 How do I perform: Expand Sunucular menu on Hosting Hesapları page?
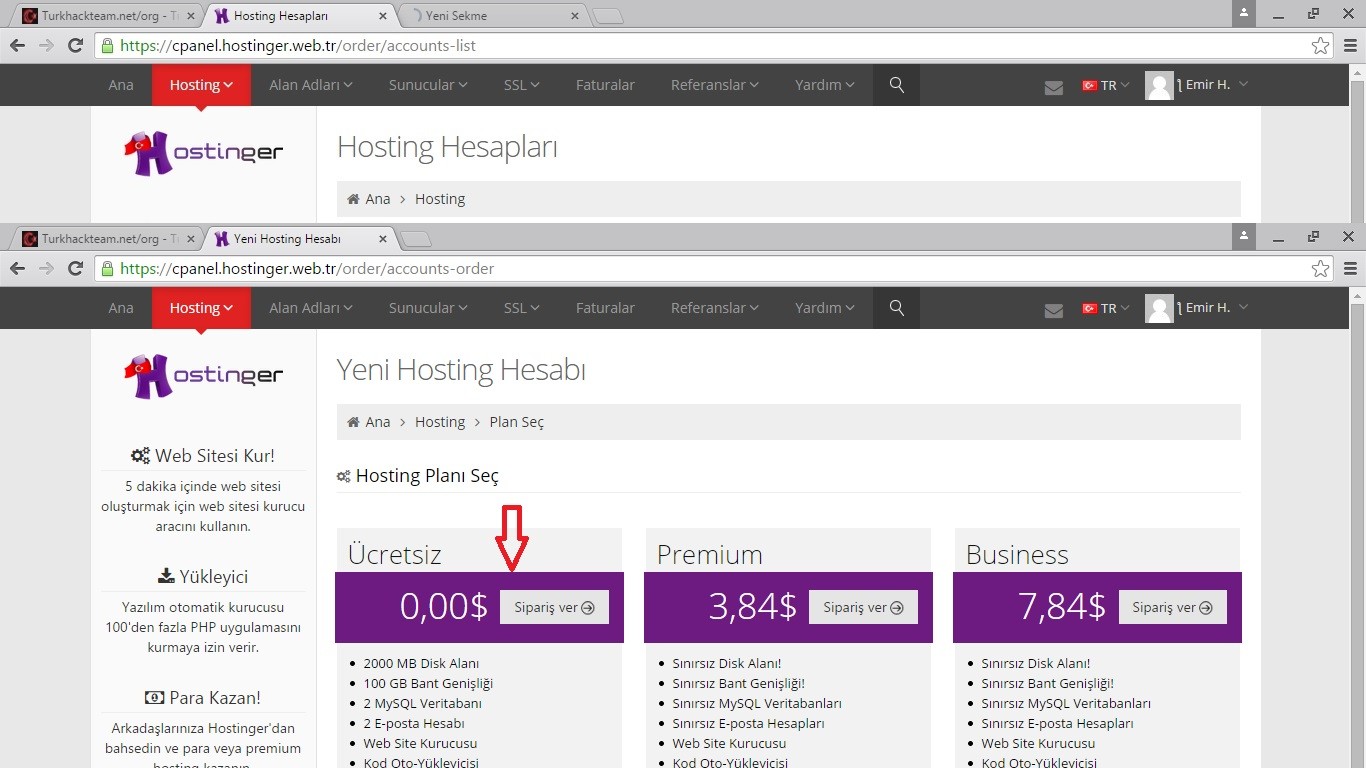tap(428, 85)
